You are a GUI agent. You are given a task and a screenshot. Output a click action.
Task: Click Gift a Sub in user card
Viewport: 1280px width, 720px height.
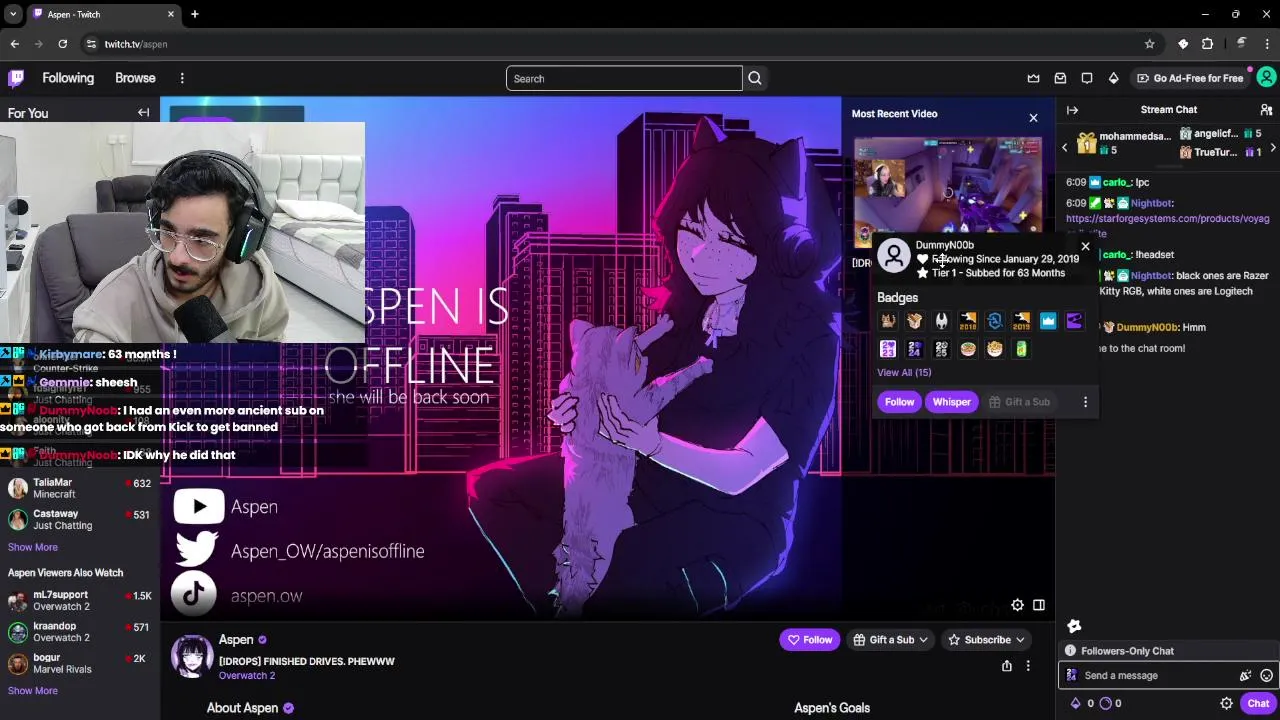pyautogui.click(x=1019, y=402)
